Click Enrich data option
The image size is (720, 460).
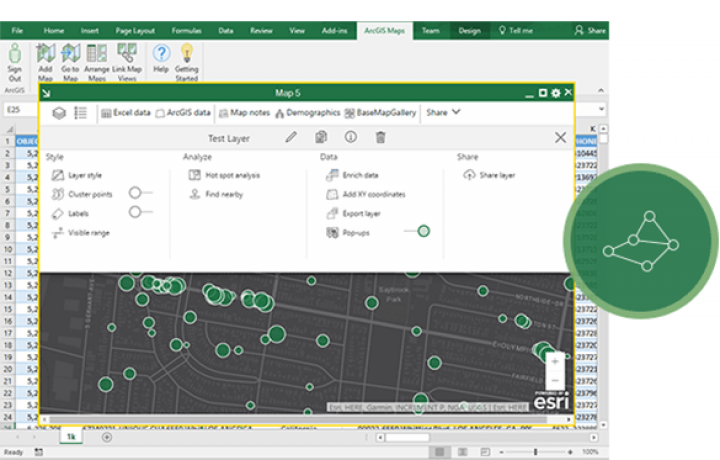pos(352,175)
